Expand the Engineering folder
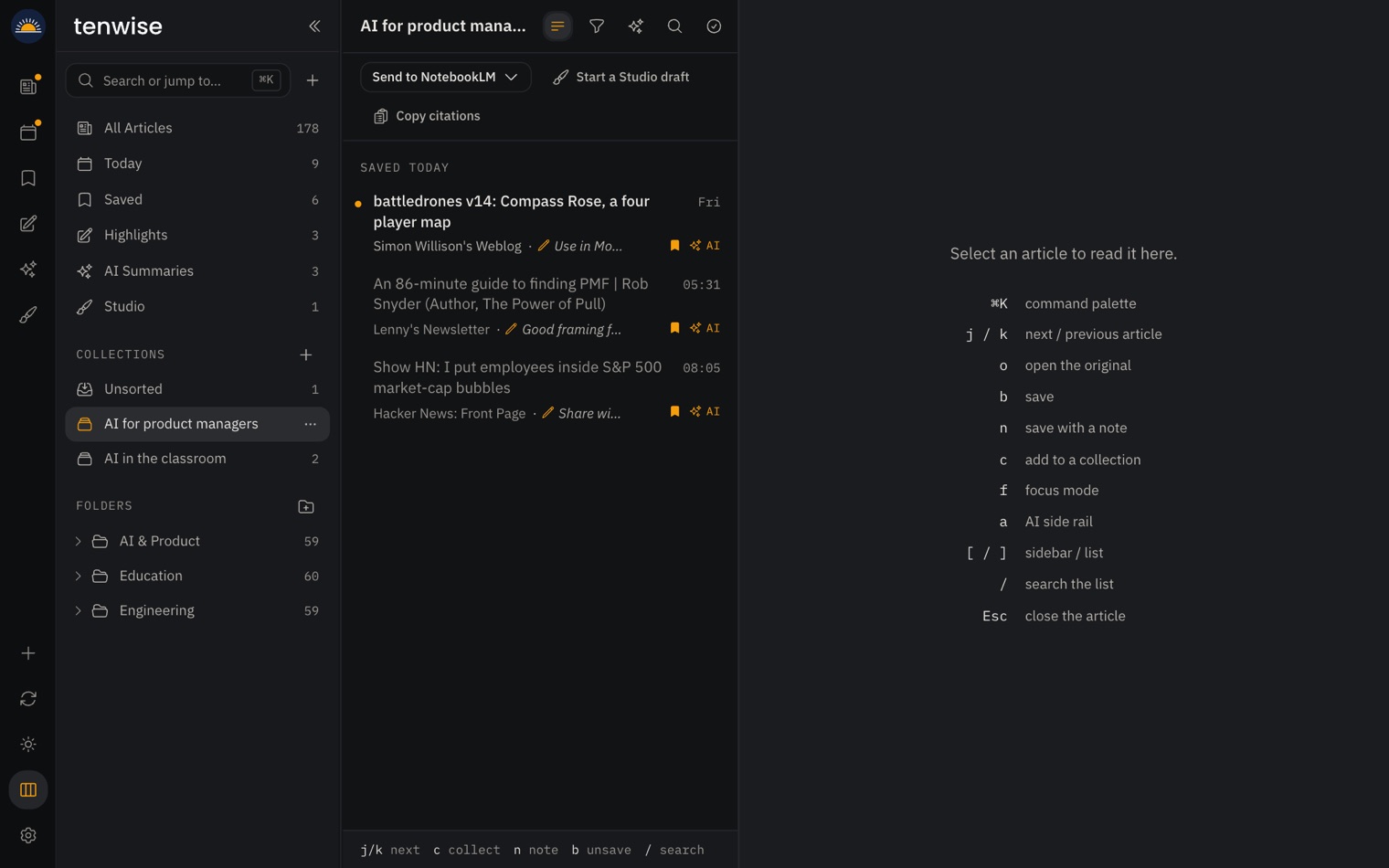The width and height of the screenshot is (1389, 868). coord(79,611)
